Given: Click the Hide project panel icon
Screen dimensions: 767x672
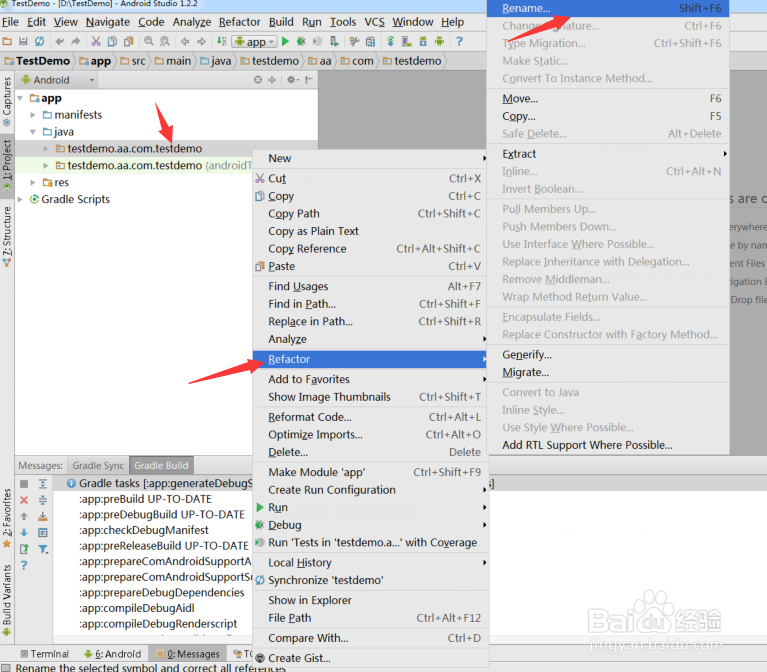Looking at the screenshot, I should (309, 80).
